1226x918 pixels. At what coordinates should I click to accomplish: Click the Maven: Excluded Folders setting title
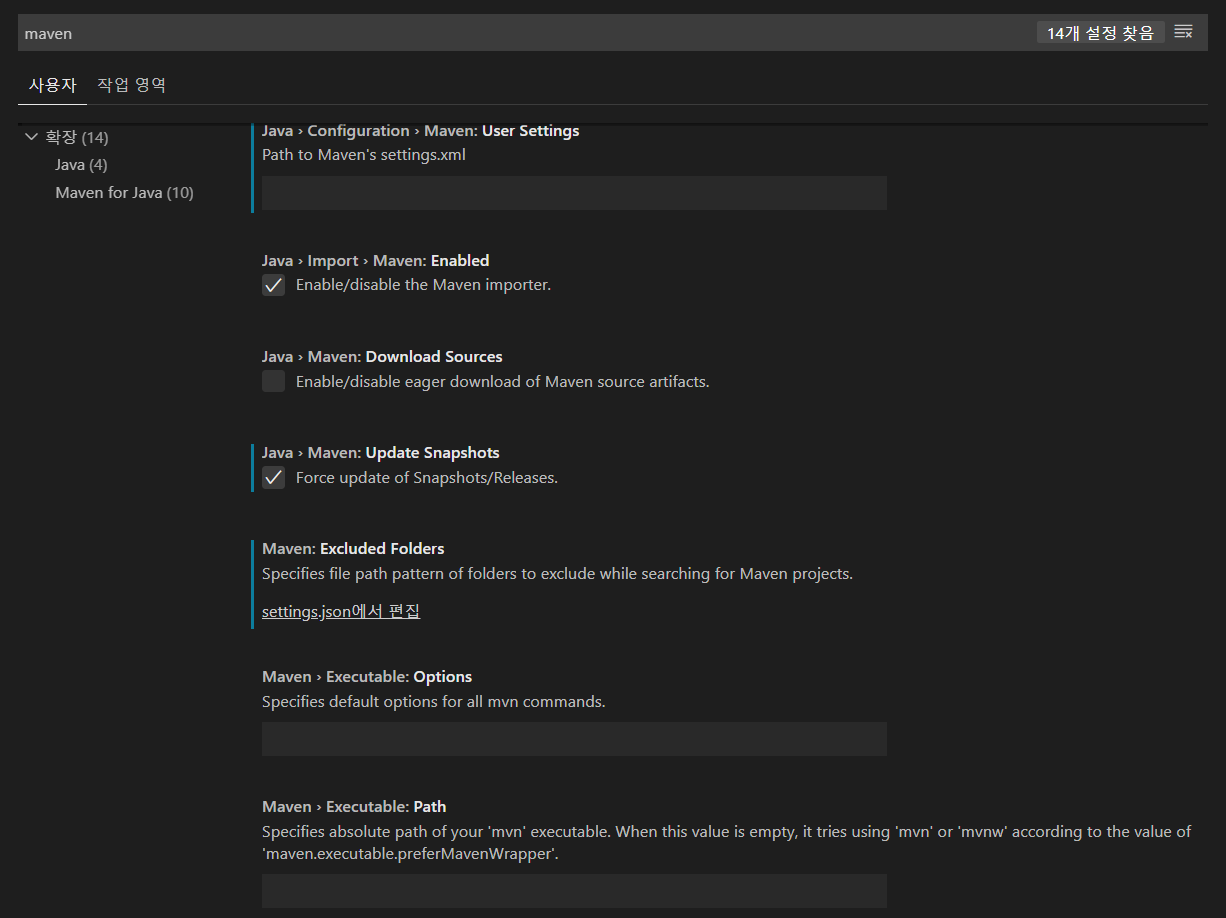353,548
